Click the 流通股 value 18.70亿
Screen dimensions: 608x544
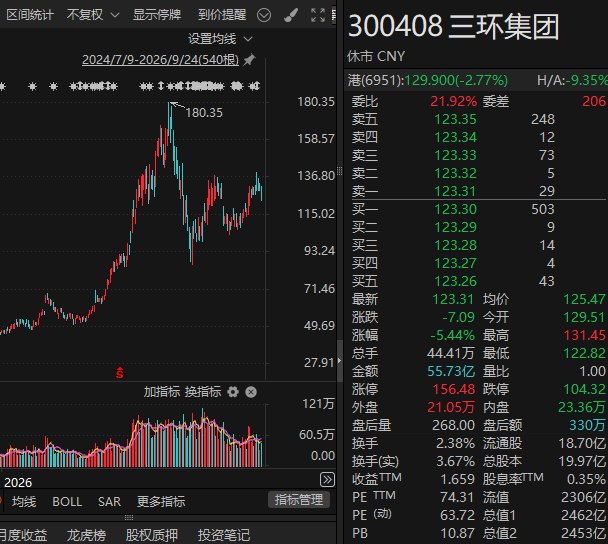582,443
